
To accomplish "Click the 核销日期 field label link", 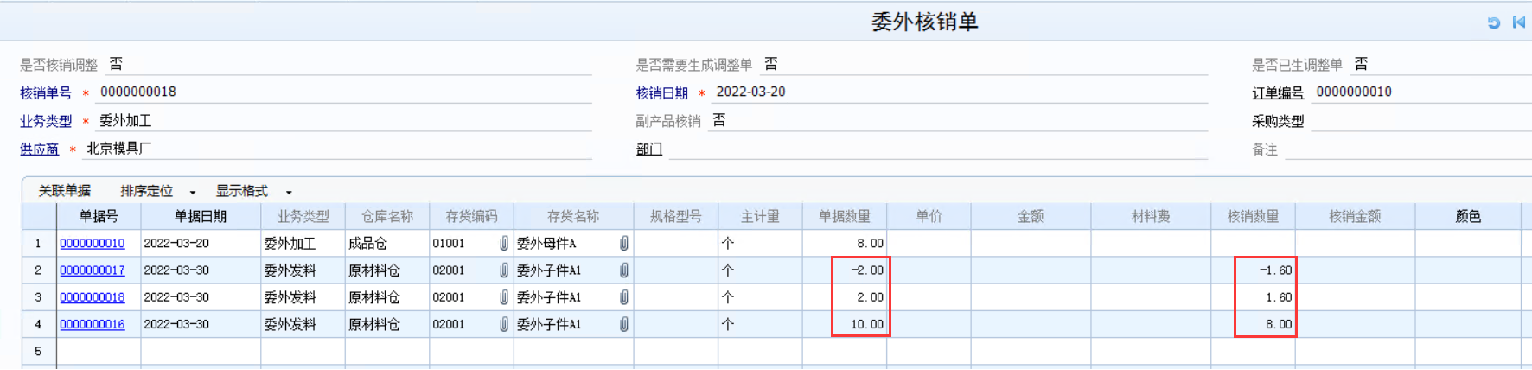I will tap(662, 93).
